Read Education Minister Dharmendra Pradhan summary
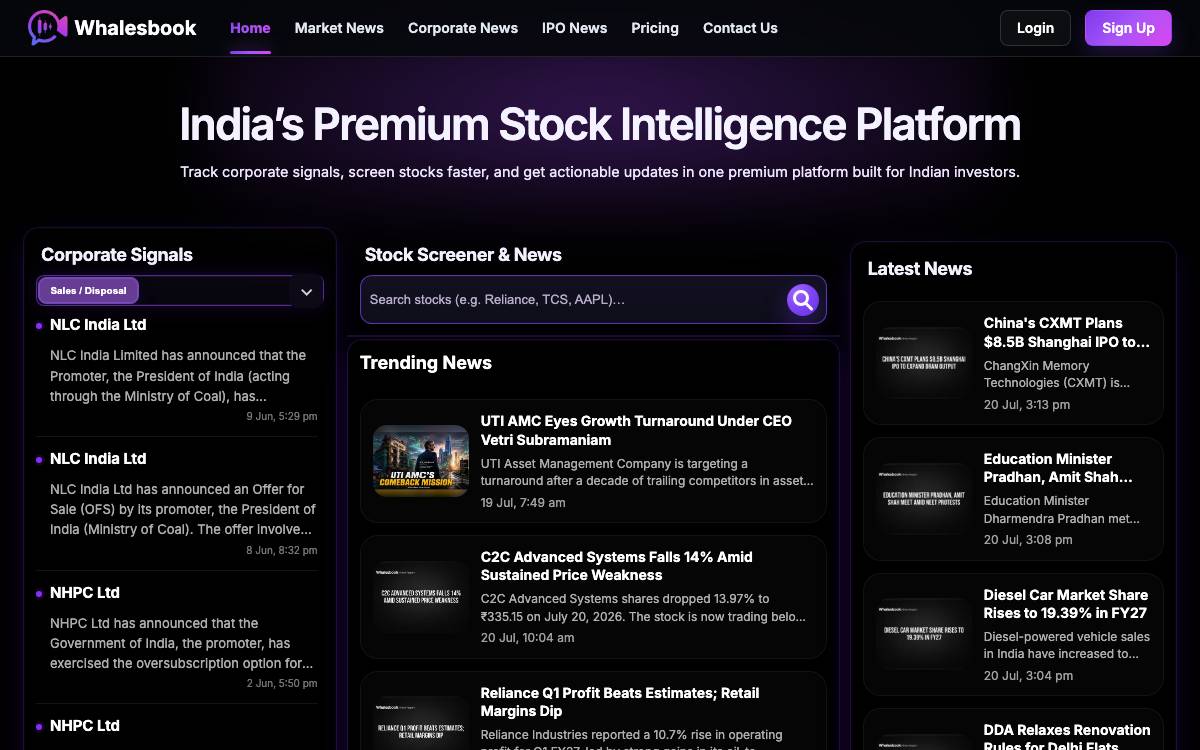The width and height of the screenshot is (1200, 750). [x=1063, y=510]
